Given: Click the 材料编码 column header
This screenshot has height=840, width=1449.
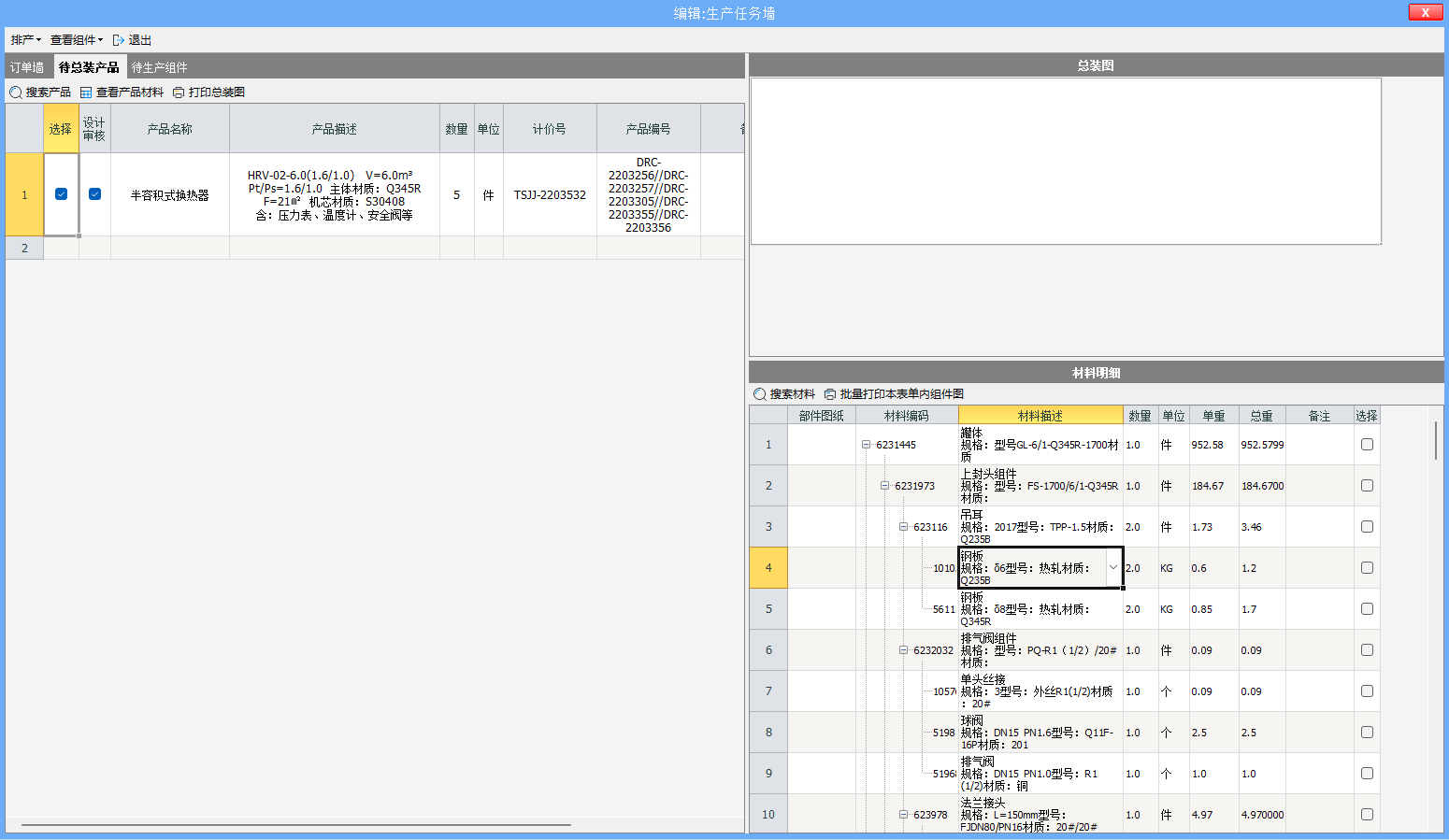Looking at the screenshot, I should tap(907, 416).
